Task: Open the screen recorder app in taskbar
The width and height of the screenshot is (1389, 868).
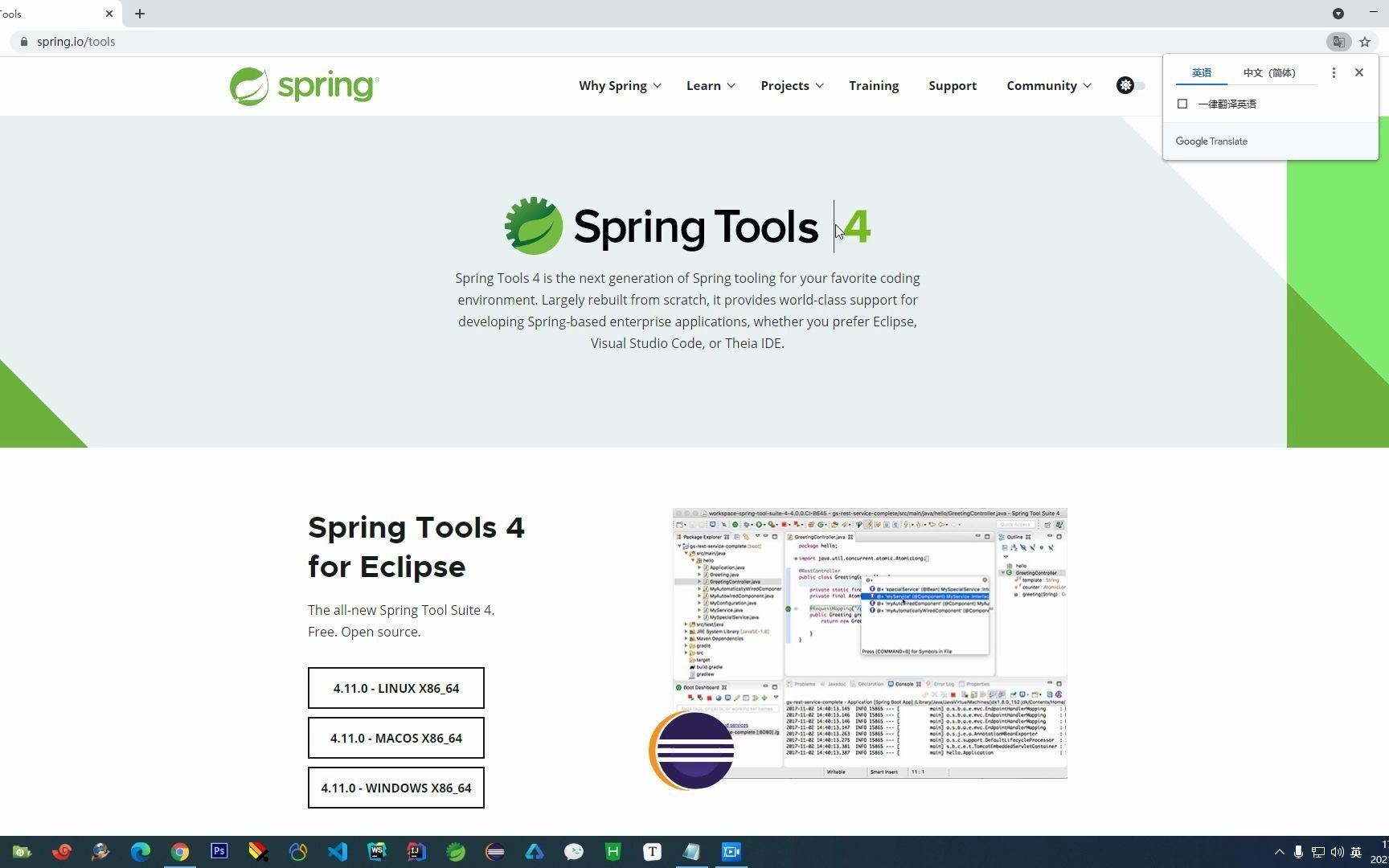Action: 731,852
